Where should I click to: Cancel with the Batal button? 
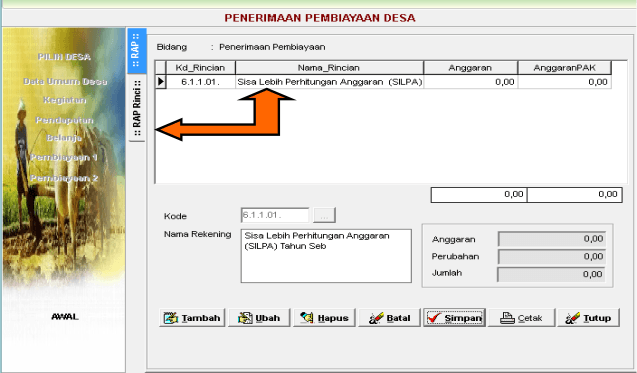[389, 318]
